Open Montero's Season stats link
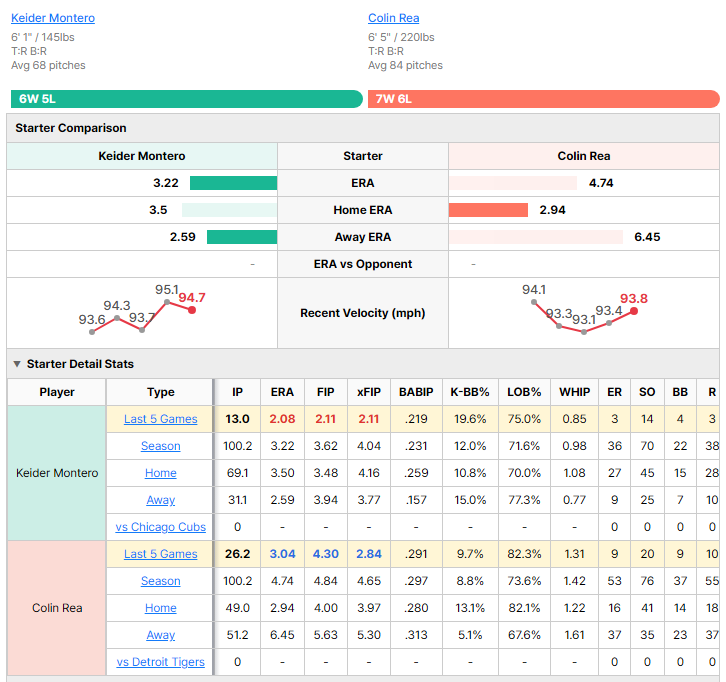The width and height of the screenshot is (726, 682). 160,446
